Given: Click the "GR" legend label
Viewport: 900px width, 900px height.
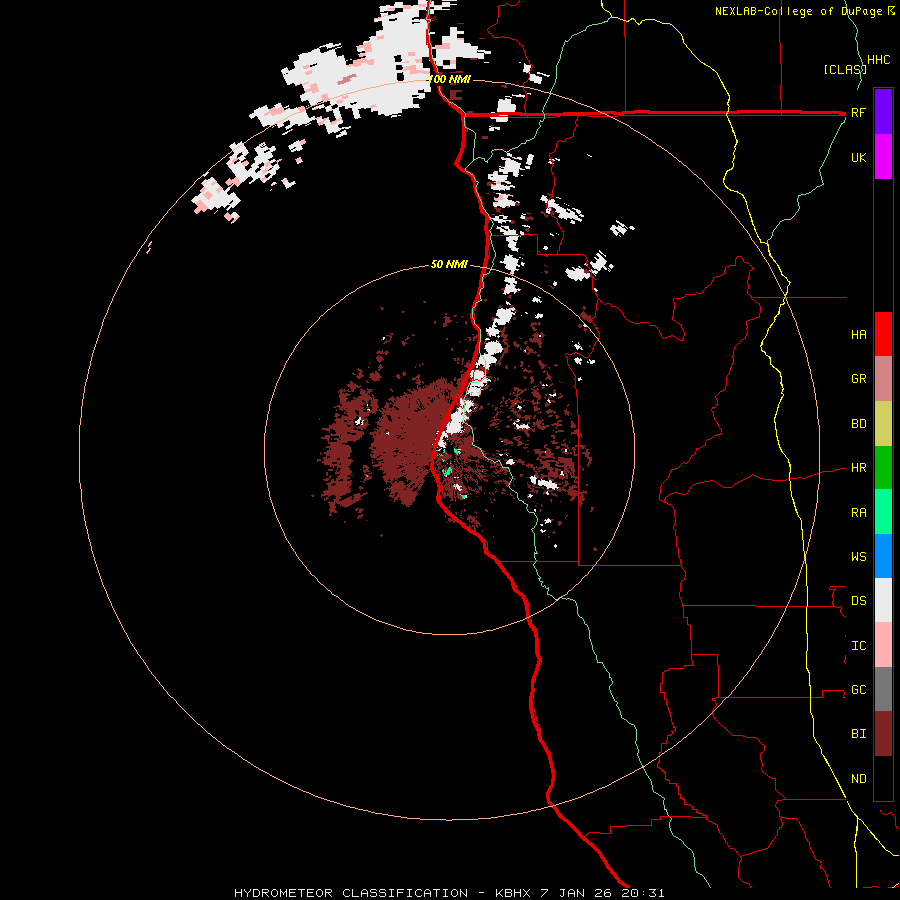Looking at the screenshot, I should point(858,379).
